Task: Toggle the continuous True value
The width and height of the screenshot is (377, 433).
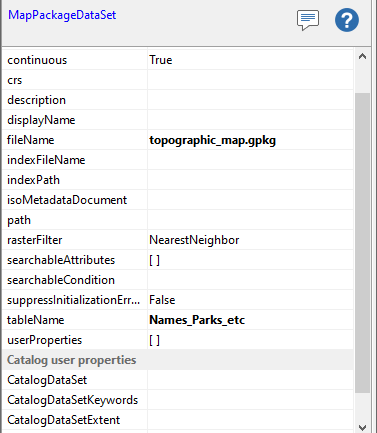Action: tap(250, 60)
